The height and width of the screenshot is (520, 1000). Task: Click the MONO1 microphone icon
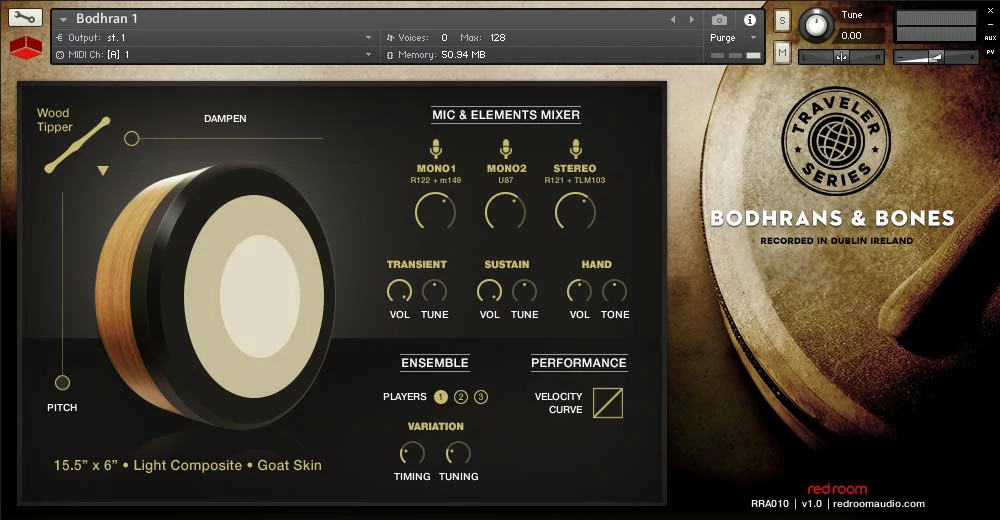[436, 149]
